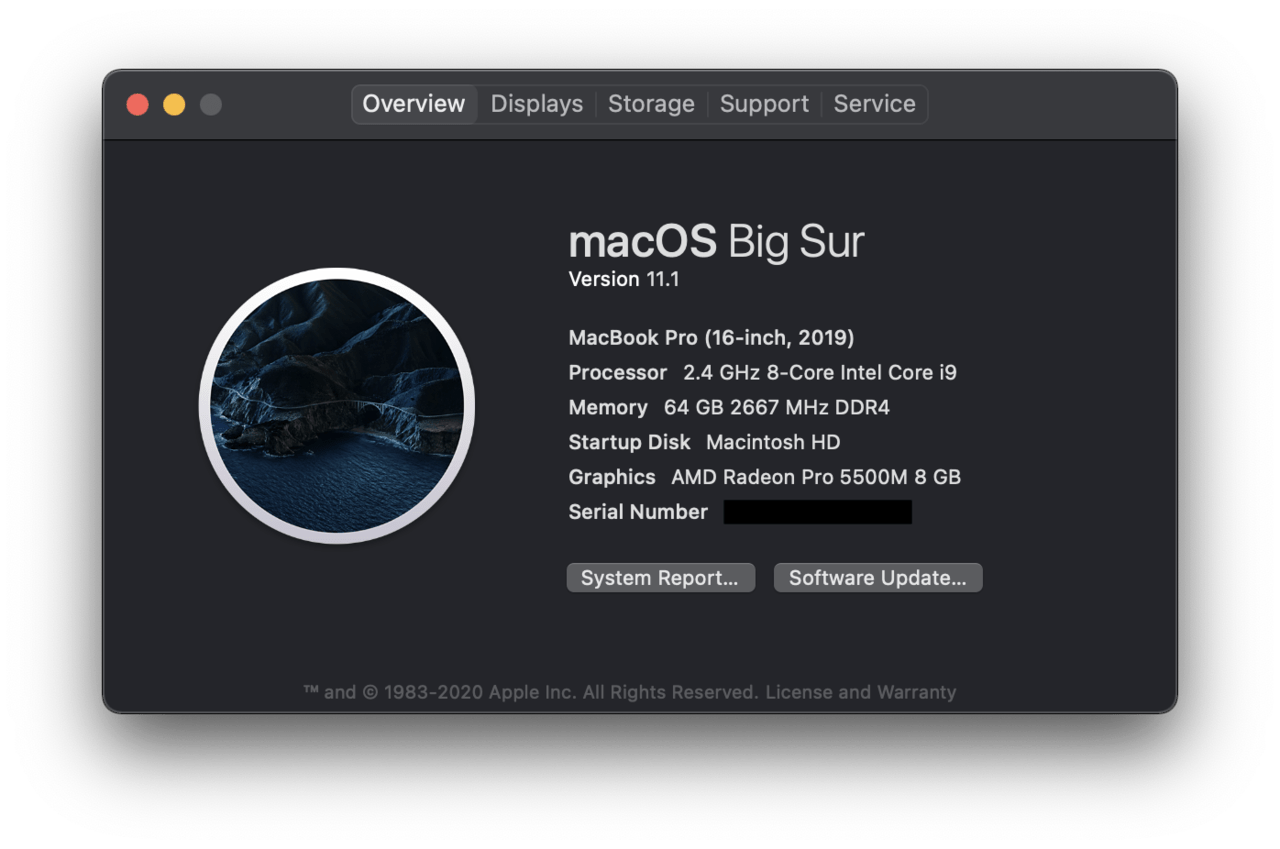Open the License and Warranty link
Screen dimensions: 1280x849
coord(861,692)
